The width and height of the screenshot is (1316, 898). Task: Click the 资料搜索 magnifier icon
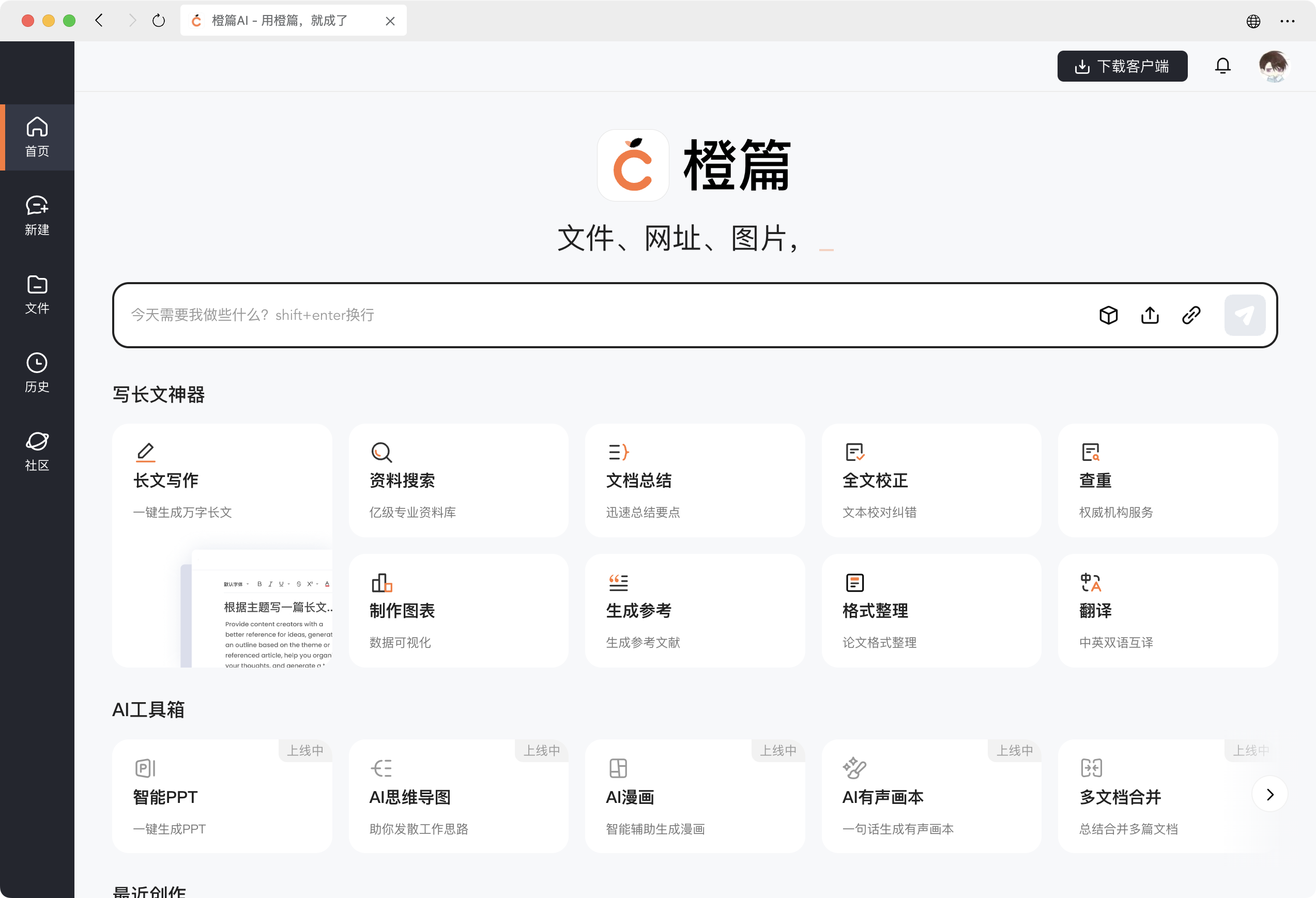point(381,453)
